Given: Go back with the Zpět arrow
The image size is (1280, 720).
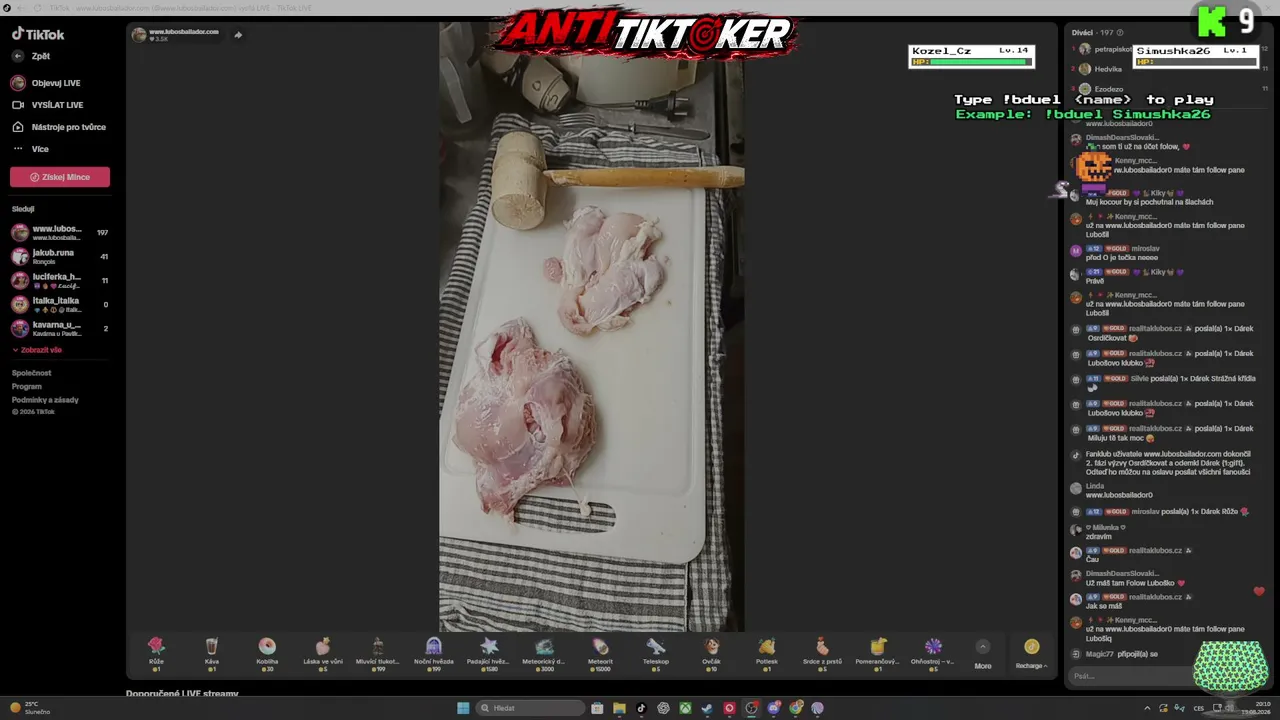Looking at the screenshot, I should point(18,56).
